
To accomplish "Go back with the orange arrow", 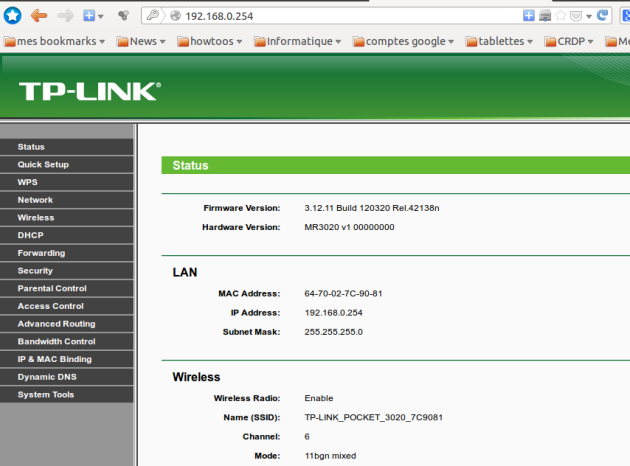I will pyautogui.click(x=39, y=15).
